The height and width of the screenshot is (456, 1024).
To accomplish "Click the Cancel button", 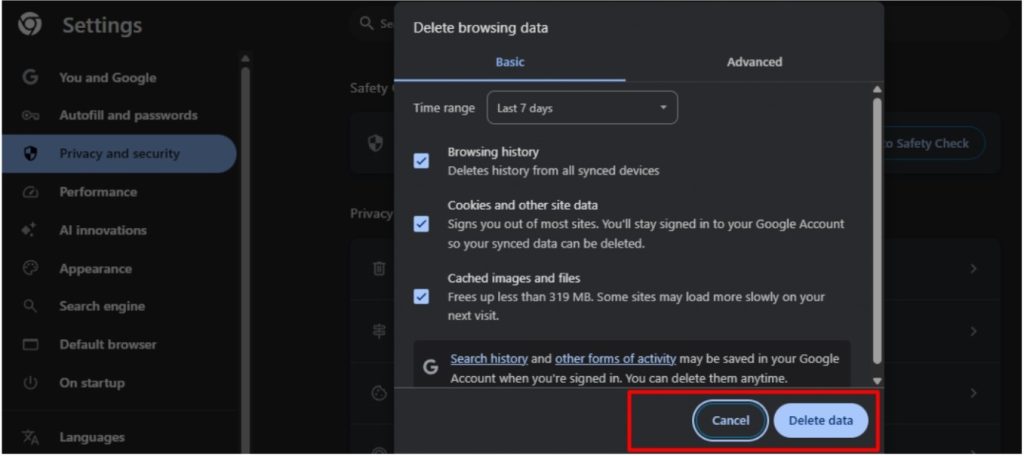I will (730, 420).
